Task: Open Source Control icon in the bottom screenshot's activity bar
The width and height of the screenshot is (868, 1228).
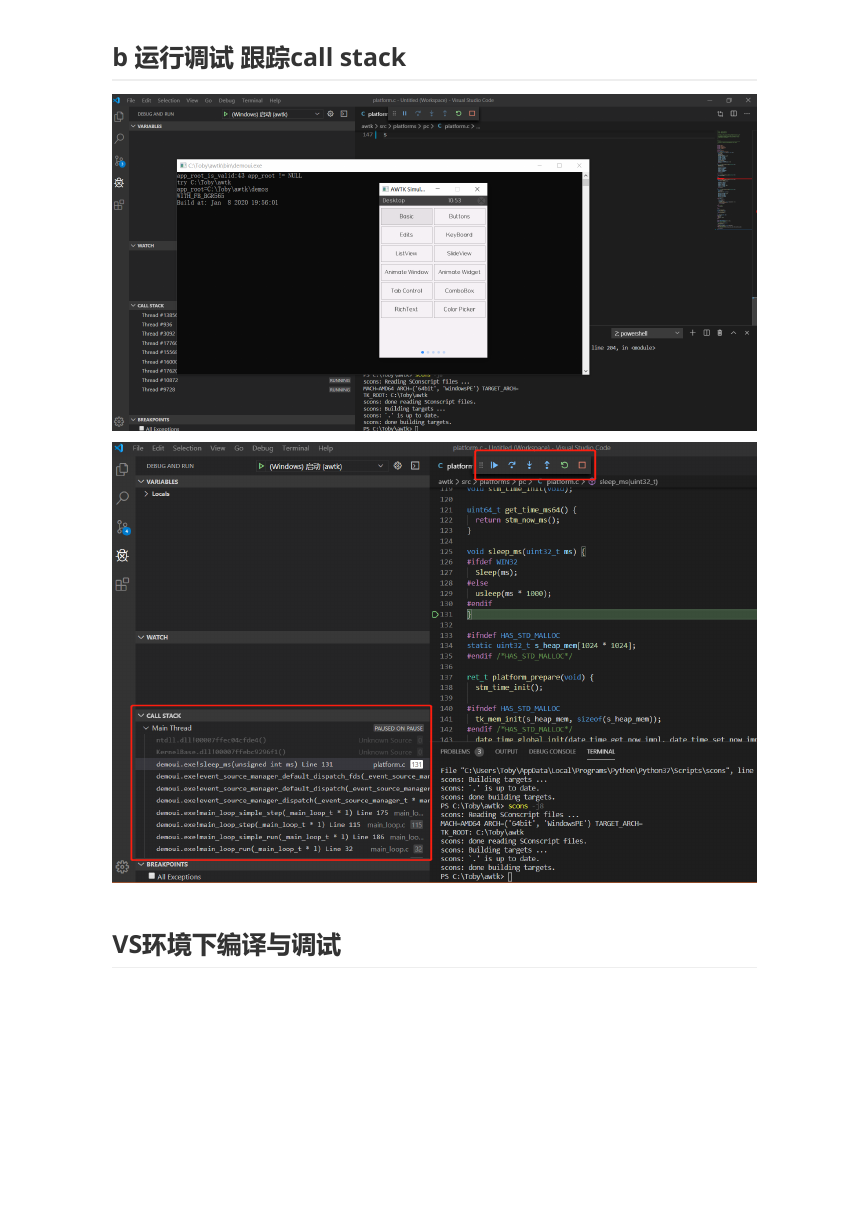Action: tap(122, 527)
